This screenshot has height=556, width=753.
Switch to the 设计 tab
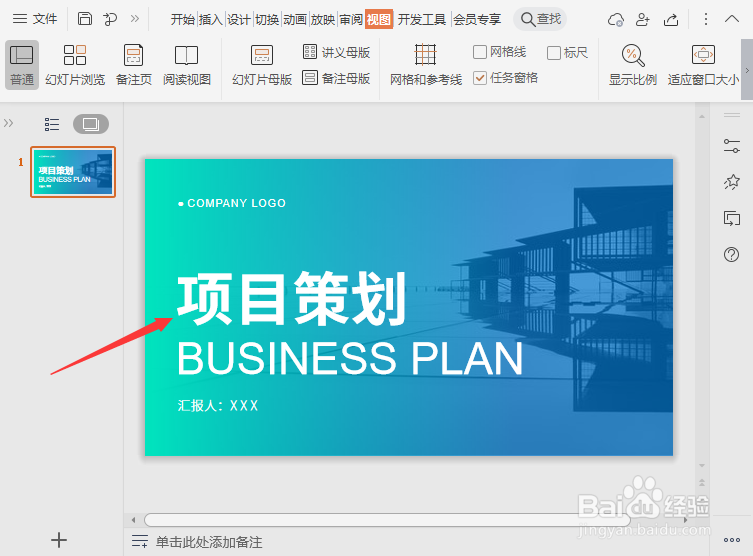[239, 20]
